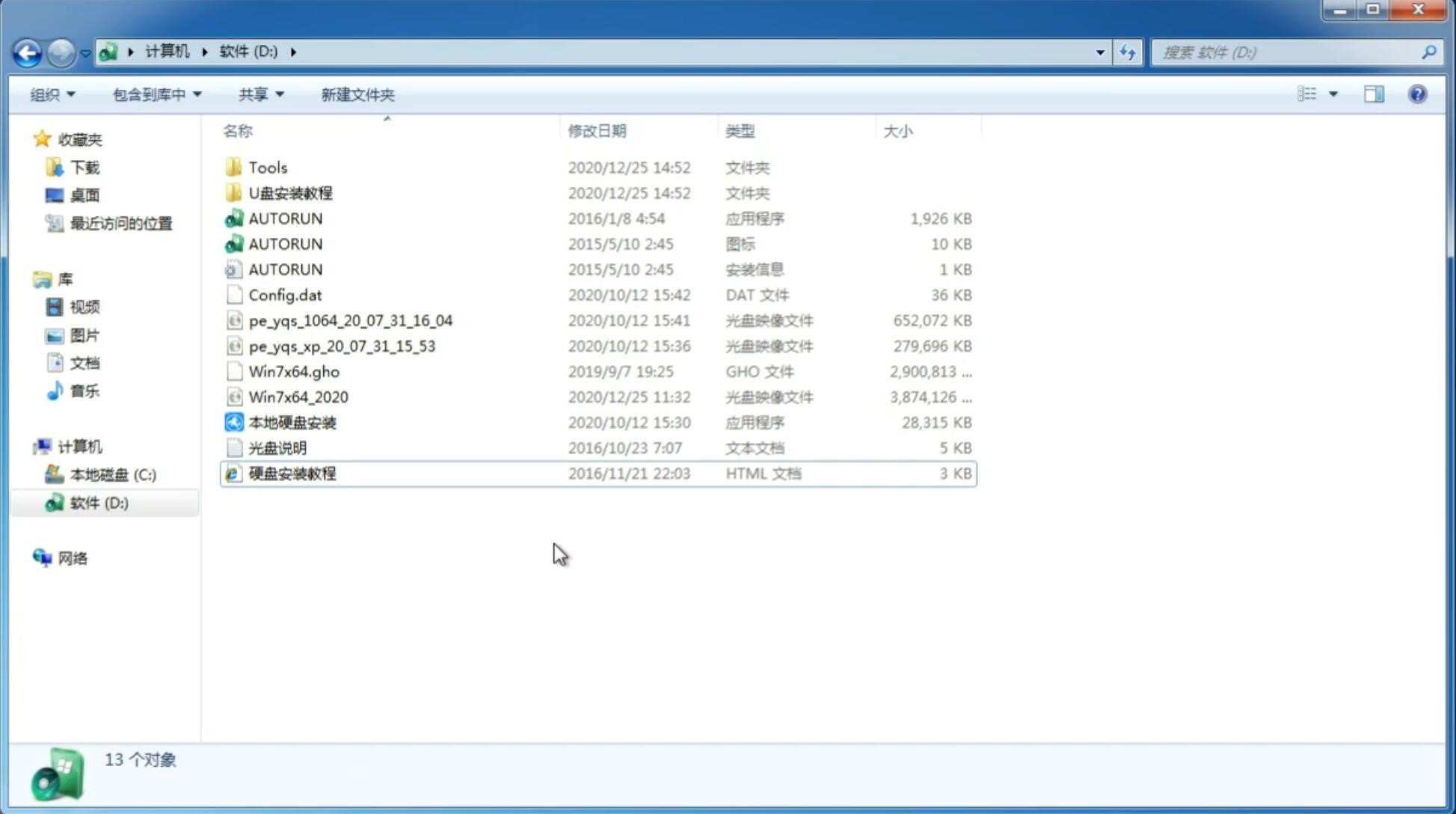Select 软件 (D:) drive in sidebar
The width and height of the screenshot is (1456, 814).
(99, 503)
